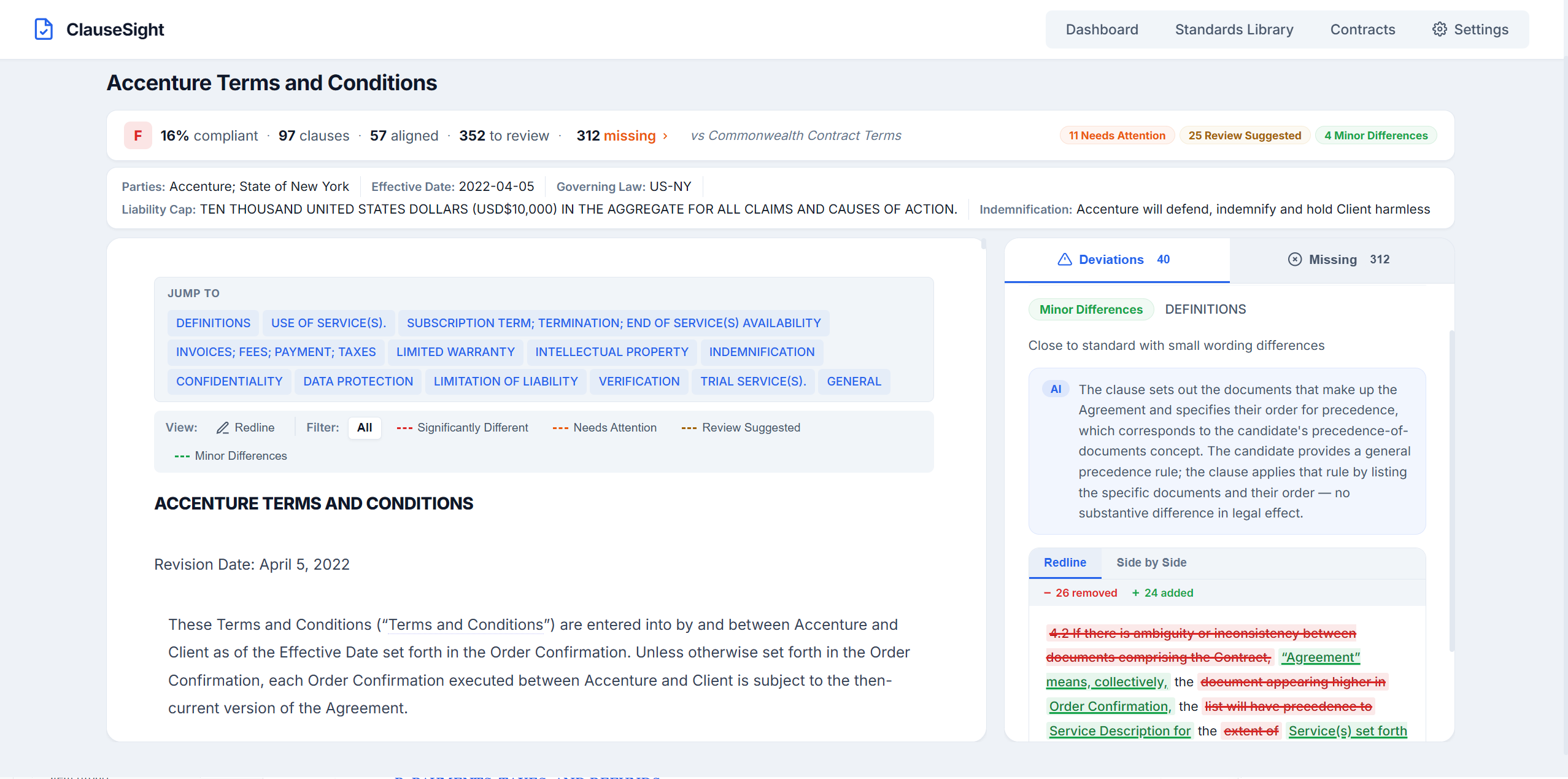Click the '24 added' count
Image resolution: width=1568 pixels, height=779 pixels.
[1162, 593]
